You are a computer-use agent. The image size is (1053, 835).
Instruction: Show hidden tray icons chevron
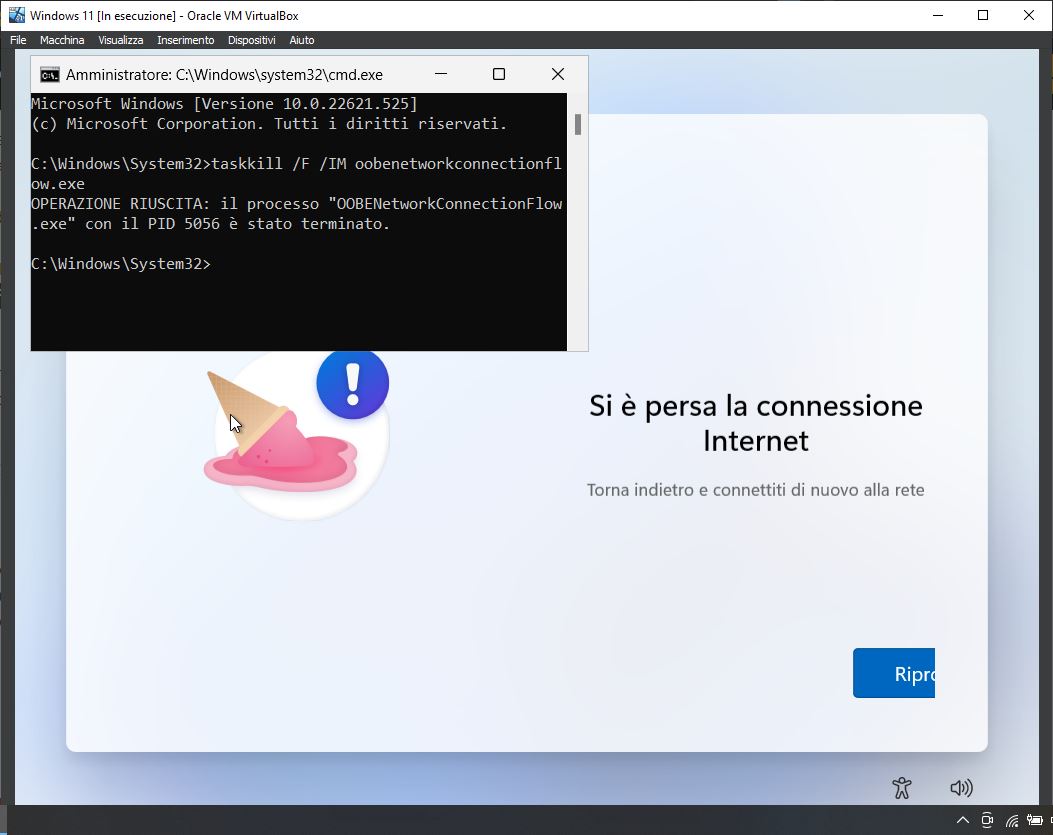[x=962, y=820]
